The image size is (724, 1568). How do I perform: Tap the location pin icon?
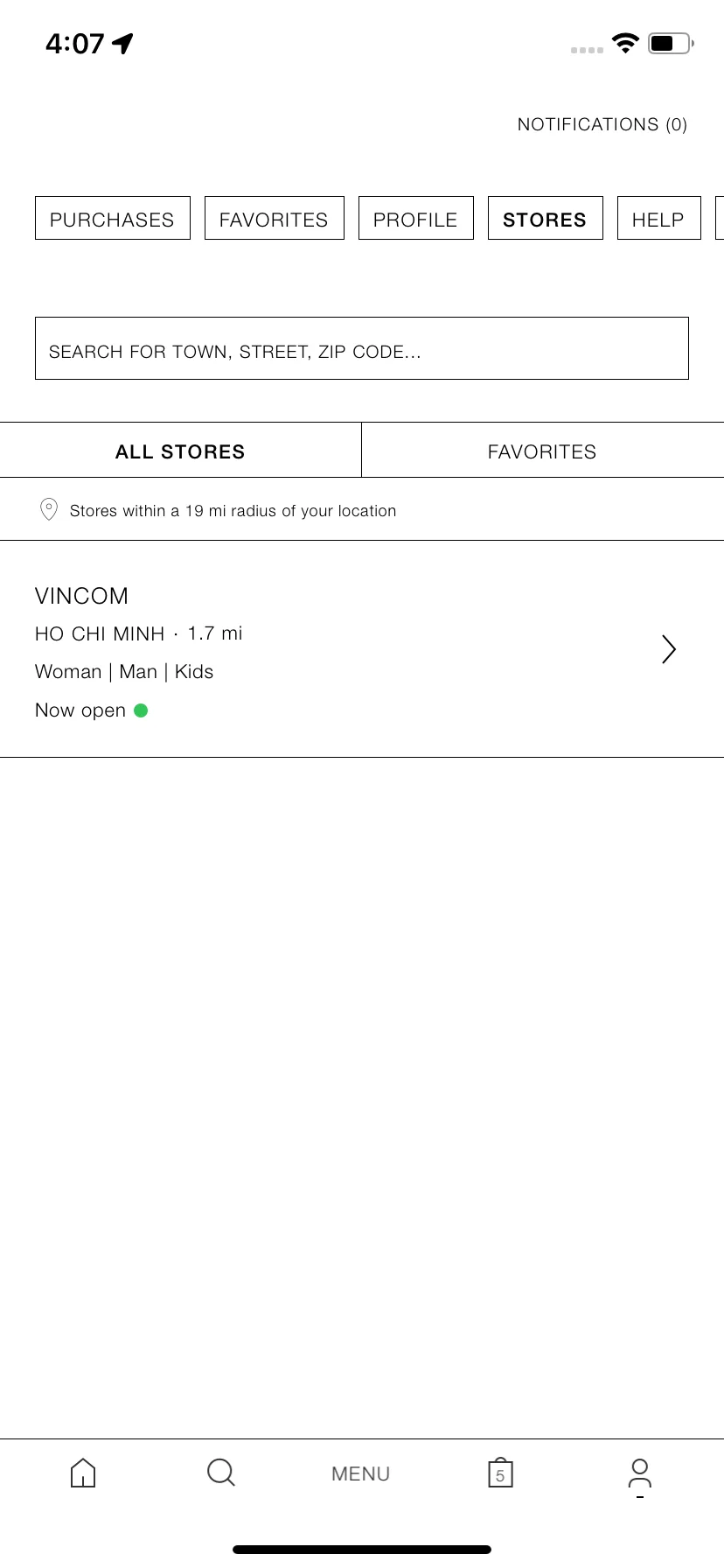(49, 509)
